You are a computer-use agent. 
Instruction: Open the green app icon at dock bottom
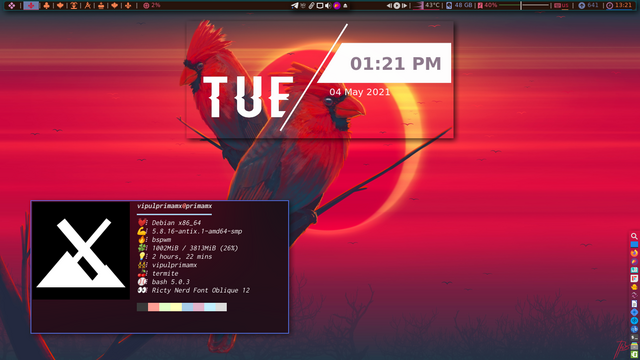[x=634, y=354]
